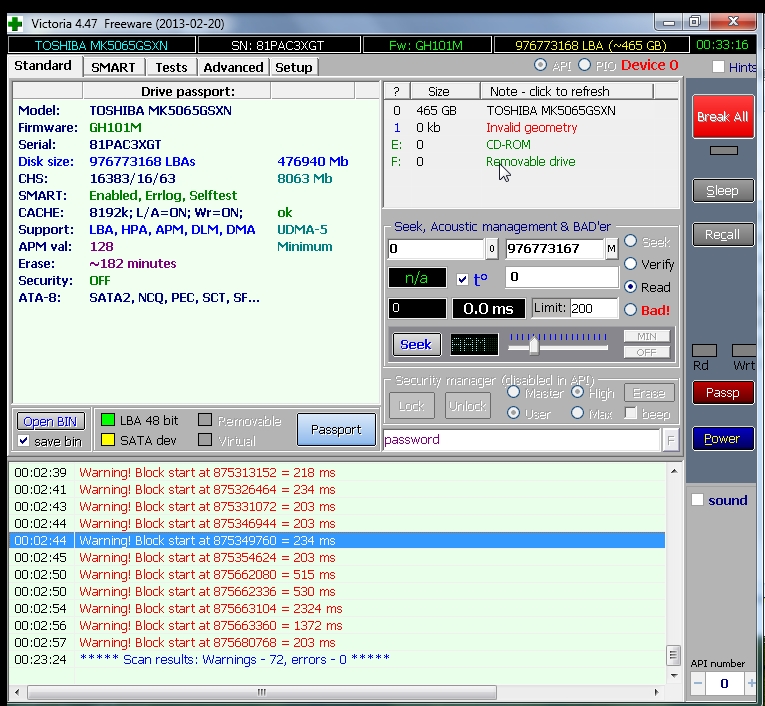Click the red Break All button
Image resolution: width=765 pixels, height=706 pixels.
pyautogui.click(x=723, y=116)
